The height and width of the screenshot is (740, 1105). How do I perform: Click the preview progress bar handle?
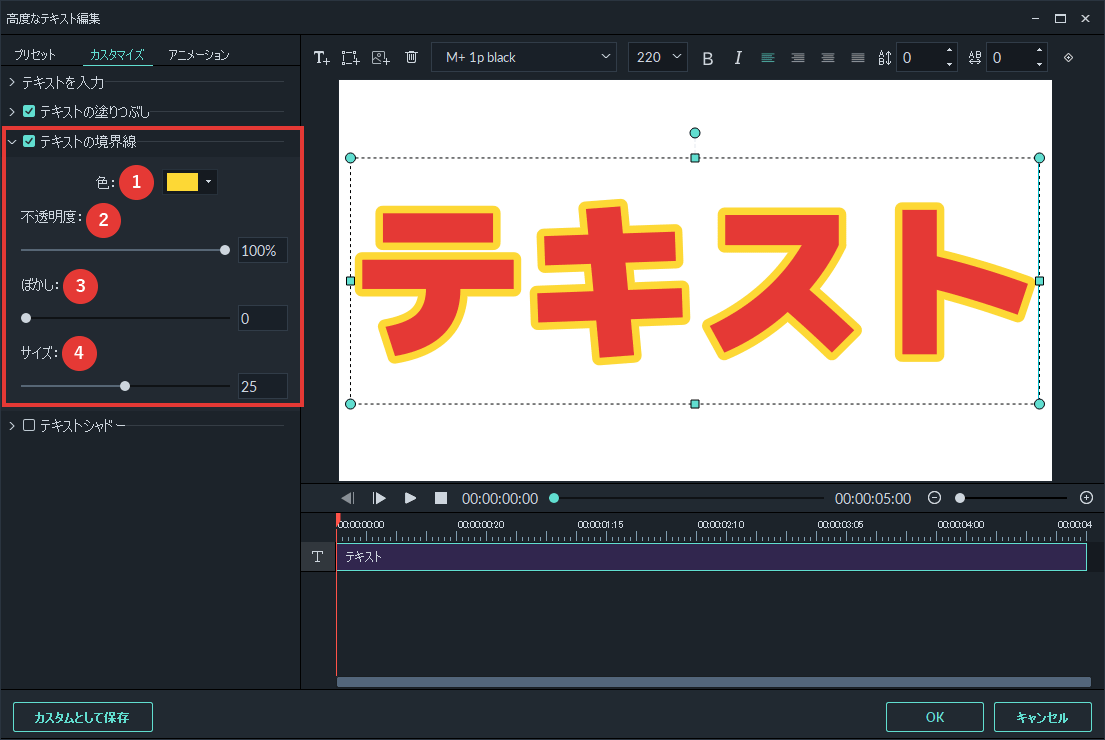click(x=554, y=498)
